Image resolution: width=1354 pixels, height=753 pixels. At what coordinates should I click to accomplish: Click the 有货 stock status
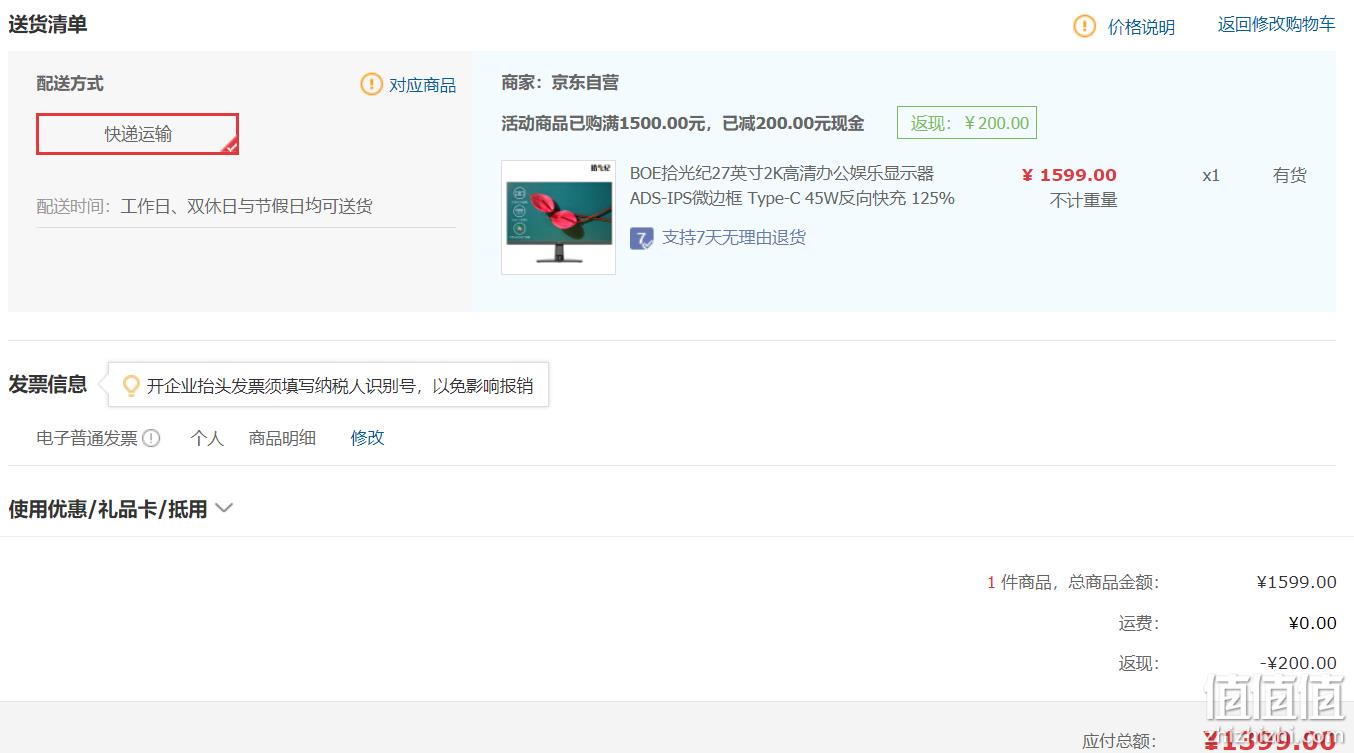click(1290, 176)
